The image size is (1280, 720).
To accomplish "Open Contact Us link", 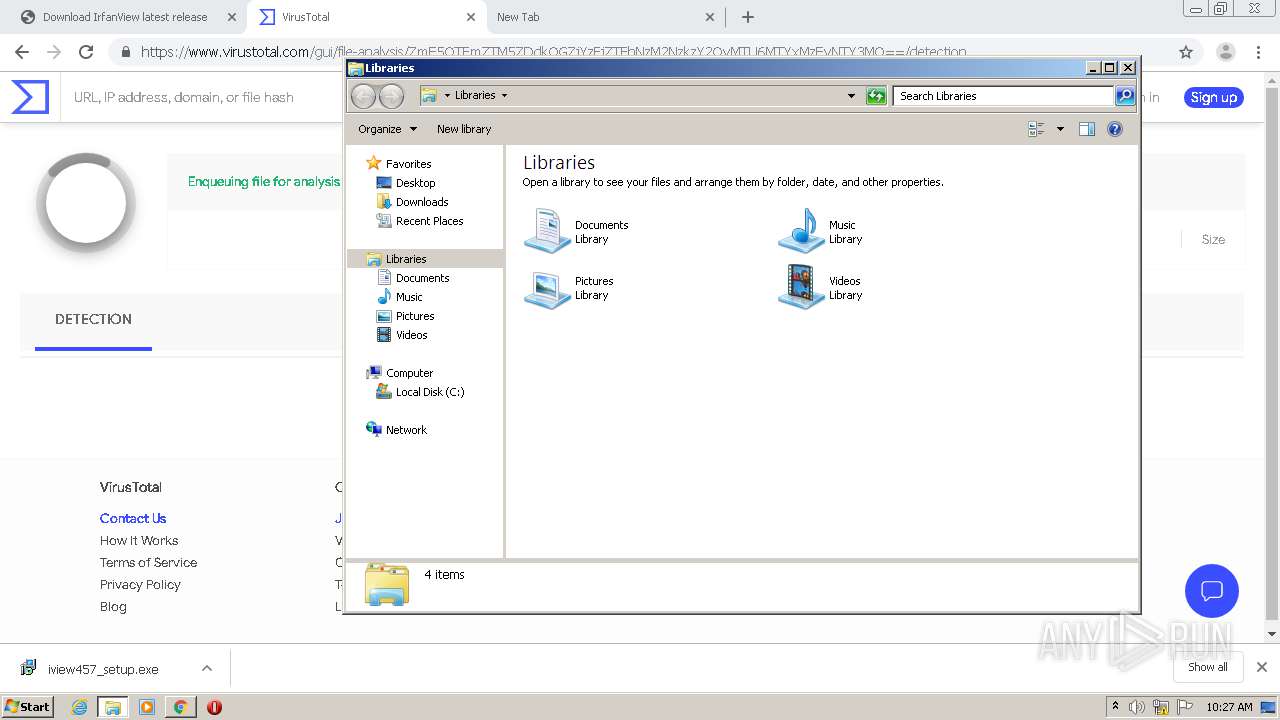I will pos(133,518).
